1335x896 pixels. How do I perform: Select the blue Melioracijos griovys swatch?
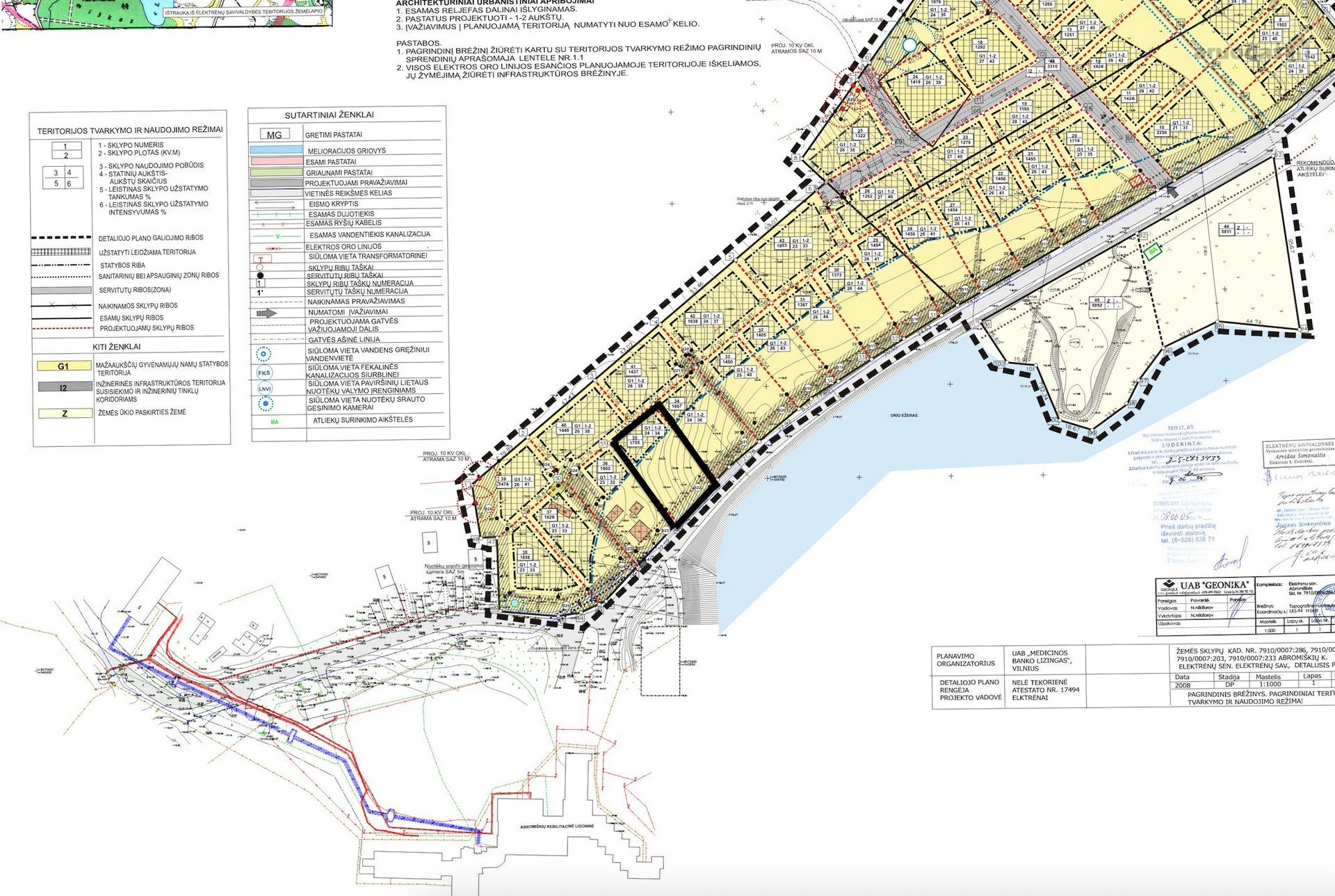[x=275, y=150]
